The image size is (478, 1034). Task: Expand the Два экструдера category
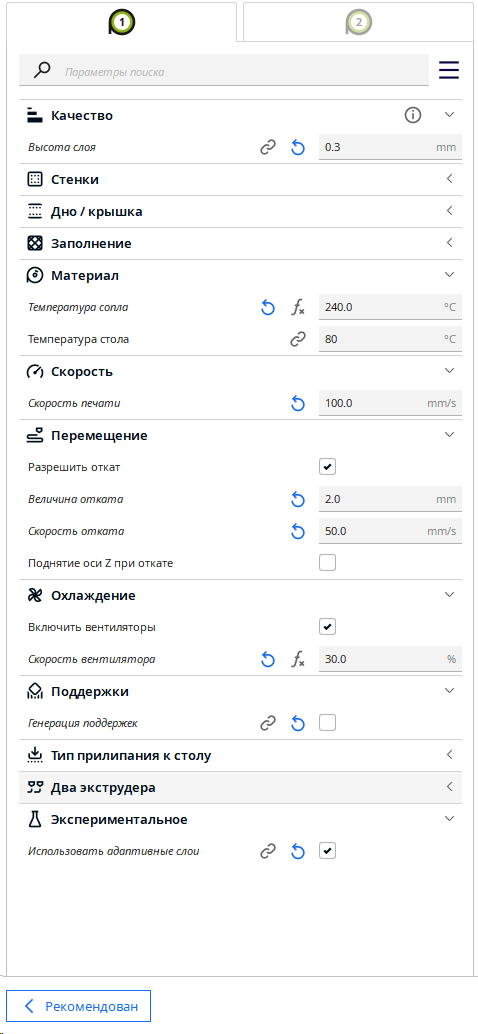tap(241, 787)
